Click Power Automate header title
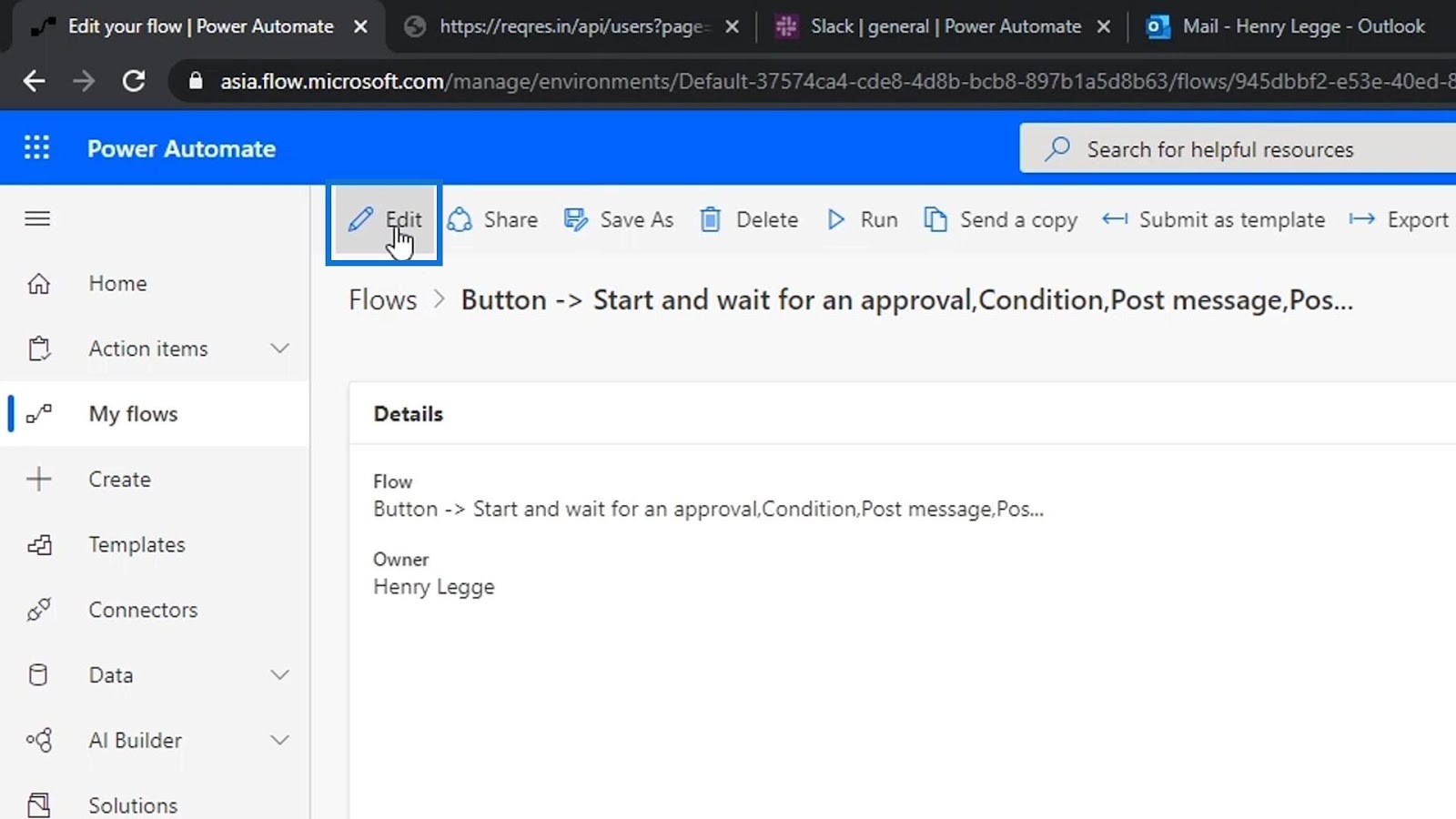 pyautogui.click(x=181, y=148)
